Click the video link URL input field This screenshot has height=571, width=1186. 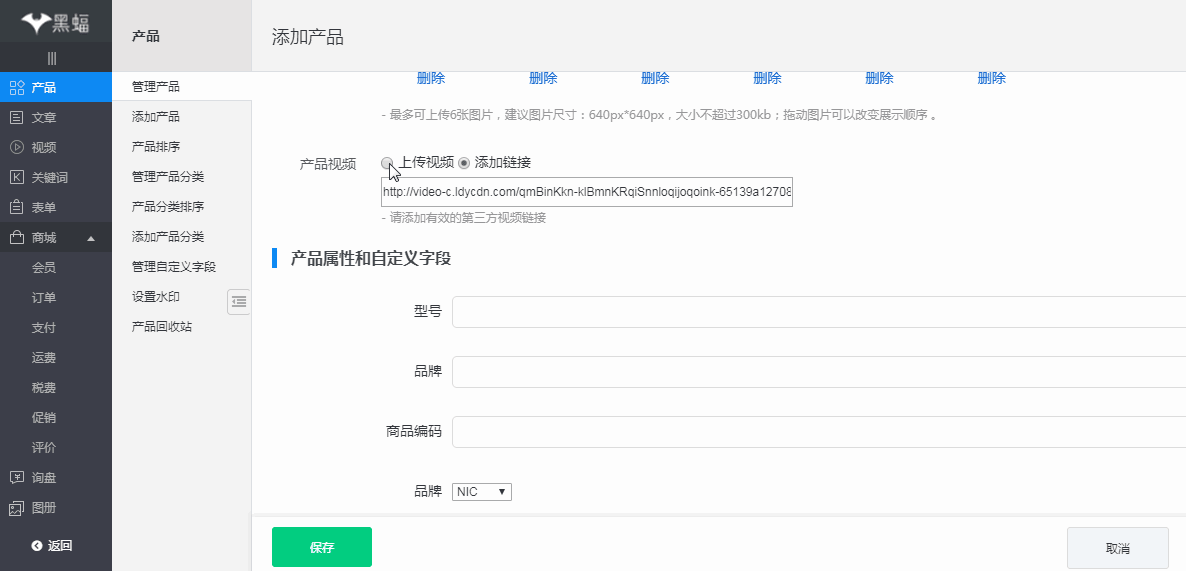(x=586, y=192)
